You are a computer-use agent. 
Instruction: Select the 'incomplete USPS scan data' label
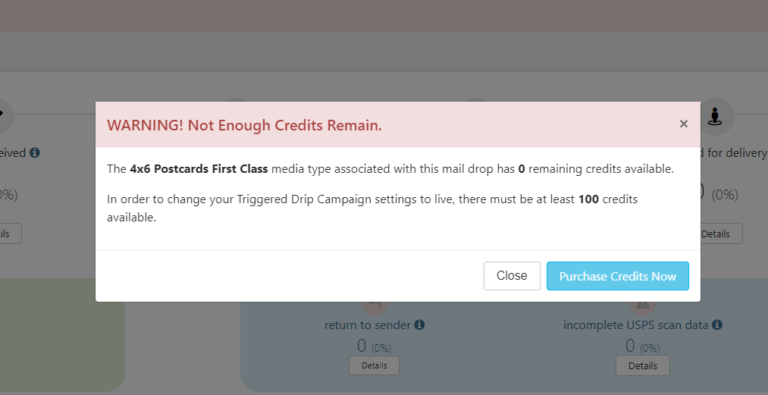point(636,324)
